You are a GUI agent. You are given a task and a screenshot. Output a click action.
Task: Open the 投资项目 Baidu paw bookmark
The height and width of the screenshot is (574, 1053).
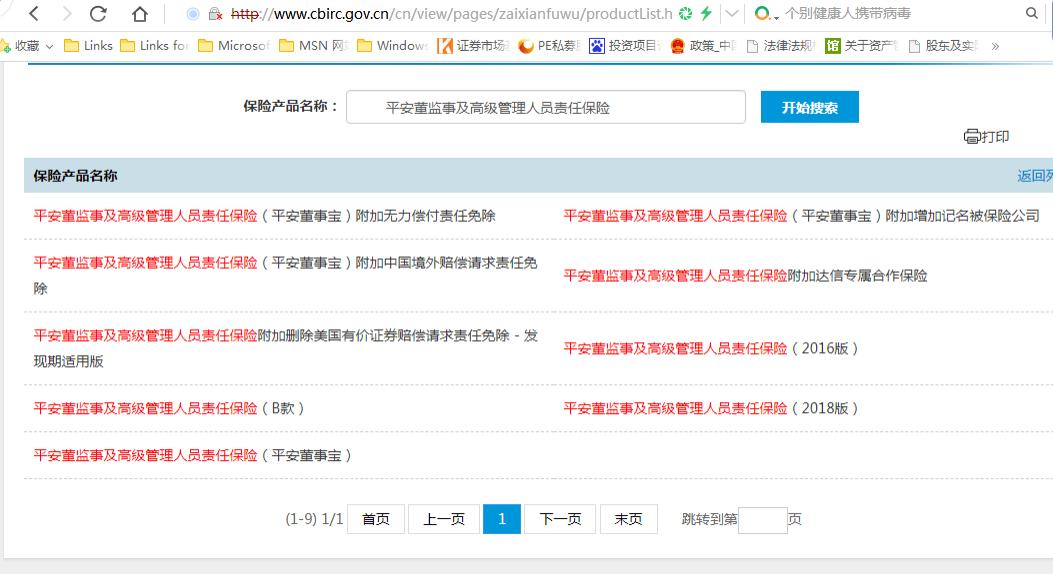click(625, 46)
